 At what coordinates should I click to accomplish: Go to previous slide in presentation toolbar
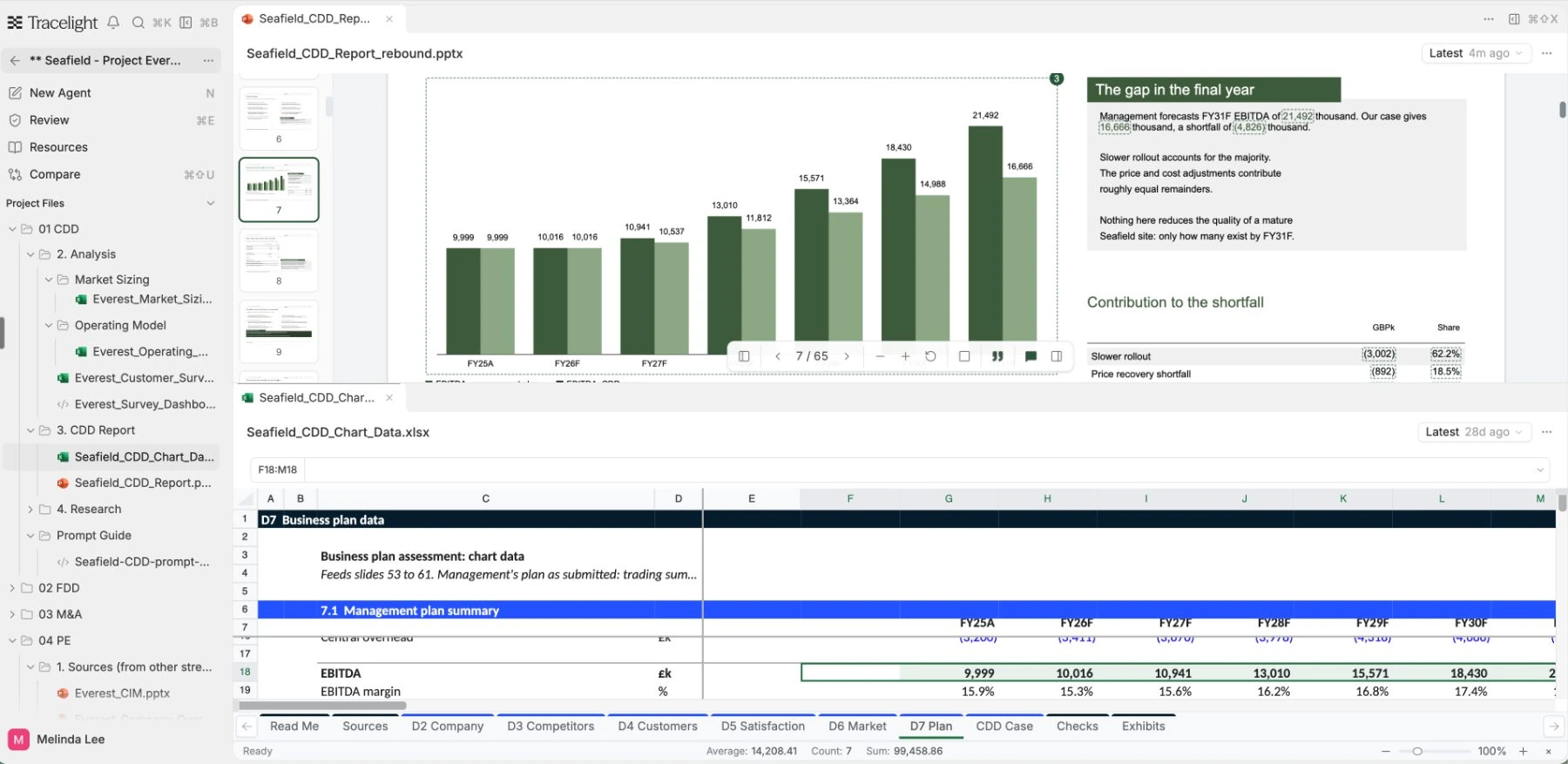[x=777, y=356]
